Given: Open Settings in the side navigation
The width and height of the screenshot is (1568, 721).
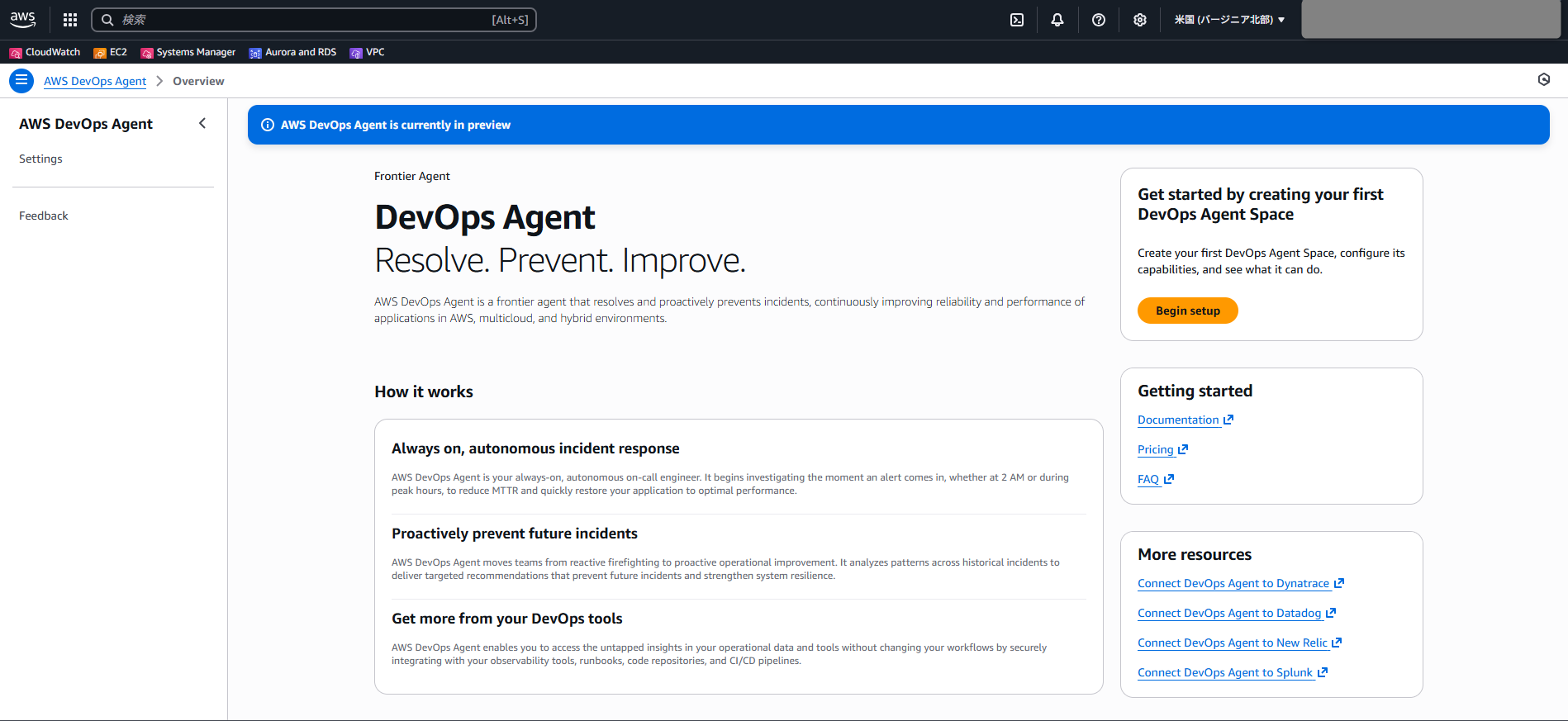Looking at the screenshot, I should click(40, 159).
